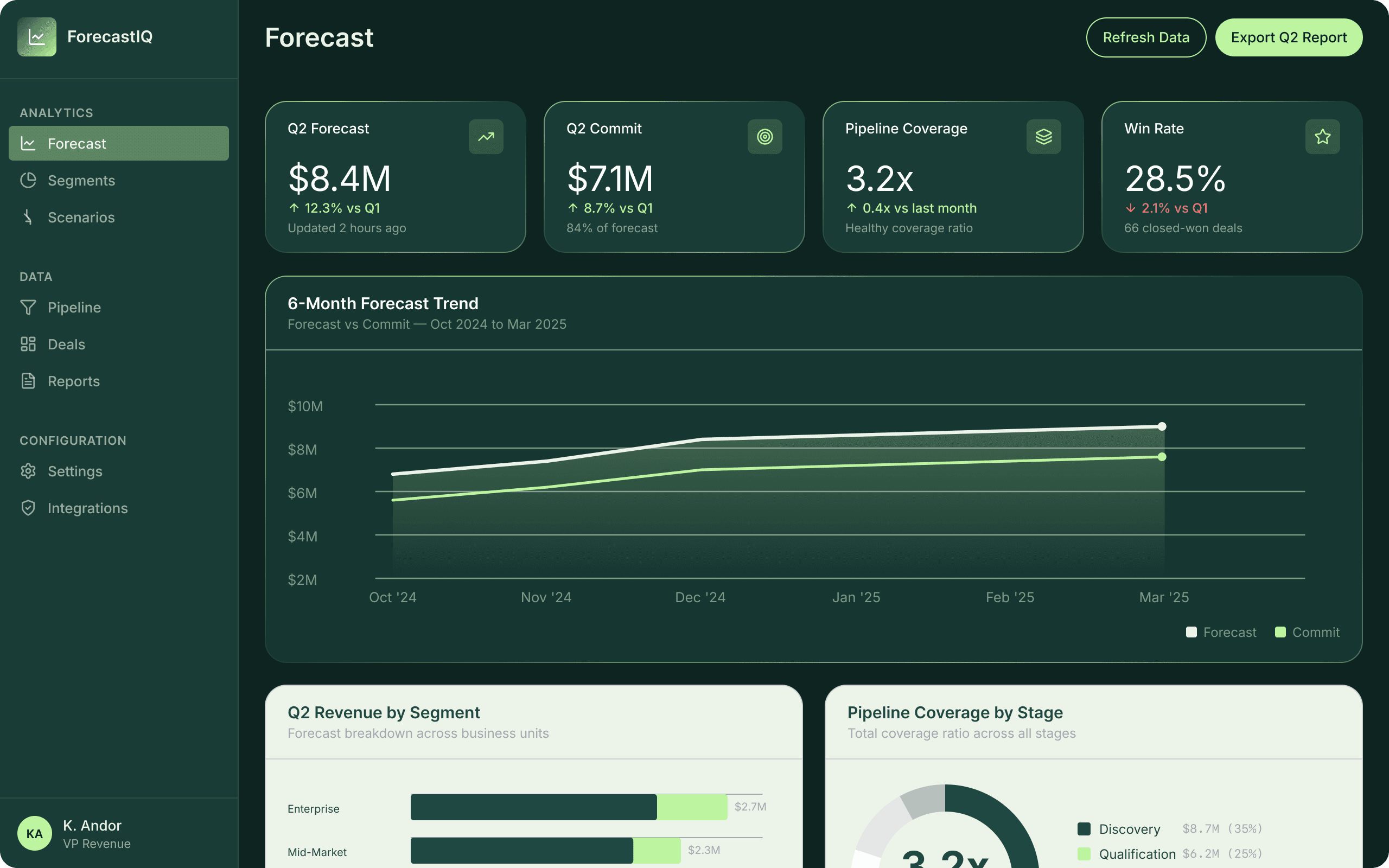The height and width of the screenshot is (868, 1389).
Task: Click the Q2 Revenue by Segment title
Action: tap(384, 712)
